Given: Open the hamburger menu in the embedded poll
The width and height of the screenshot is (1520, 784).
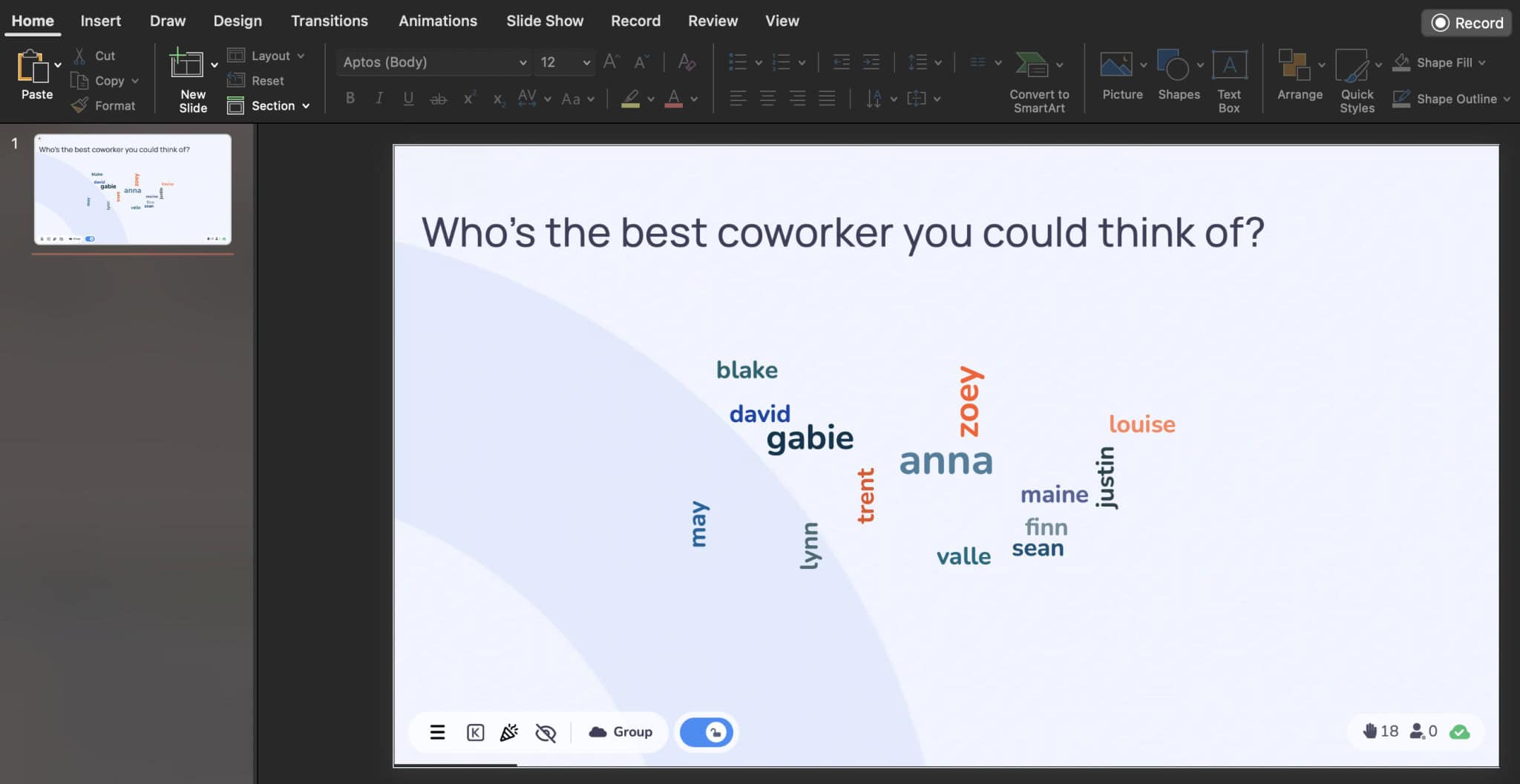Looking at the screenshot, I should [436, 732].
